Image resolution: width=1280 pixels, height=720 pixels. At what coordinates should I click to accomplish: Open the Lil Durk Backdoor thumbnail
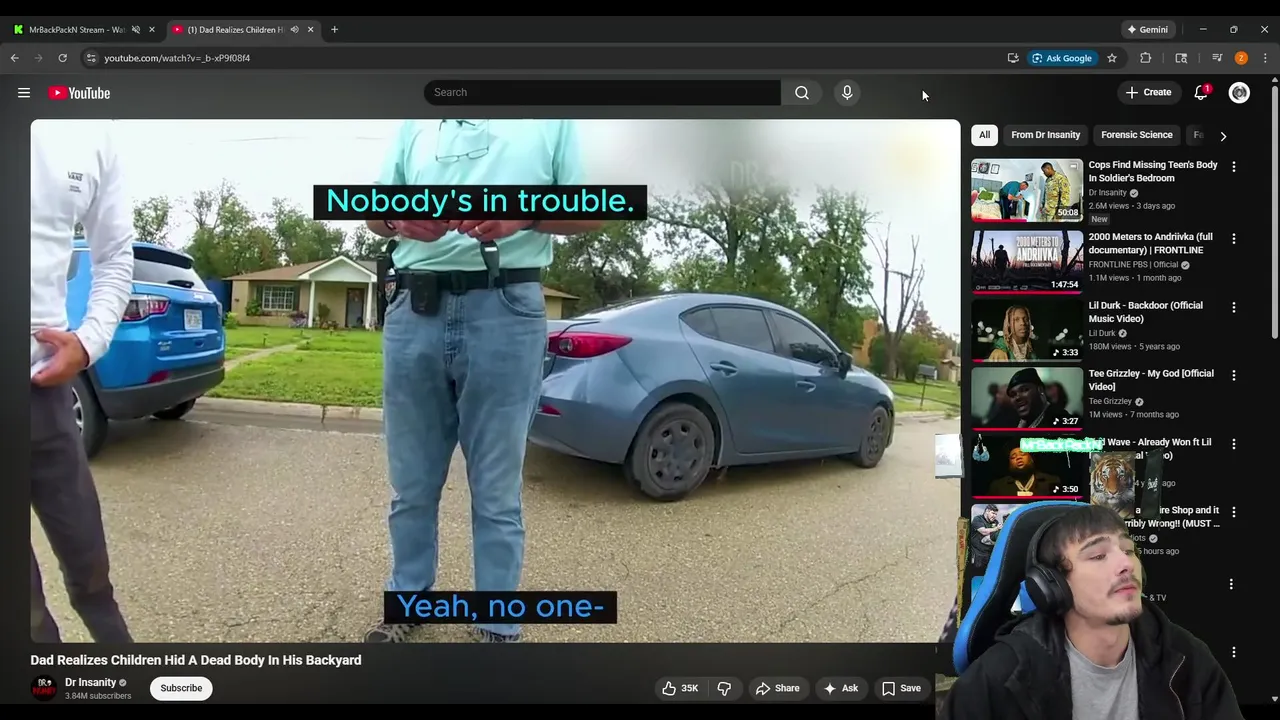1027,330
